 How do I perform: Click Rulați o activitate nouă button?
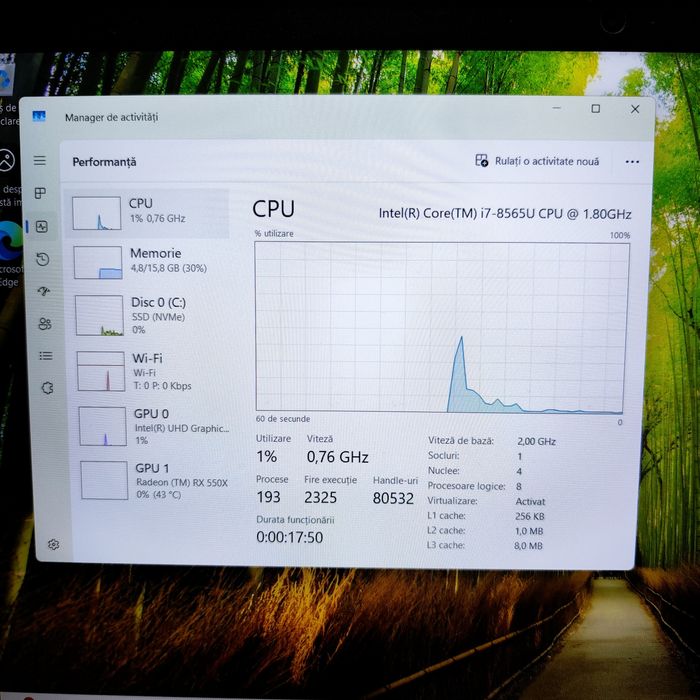click(538, 161)
